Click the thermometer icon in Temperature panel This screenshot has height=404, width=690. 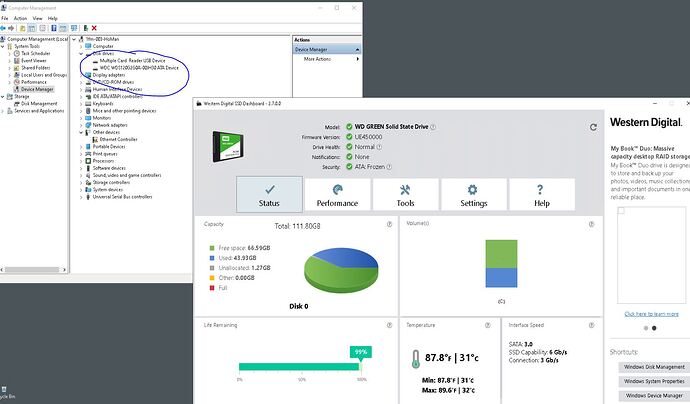[x=415, y=359]
